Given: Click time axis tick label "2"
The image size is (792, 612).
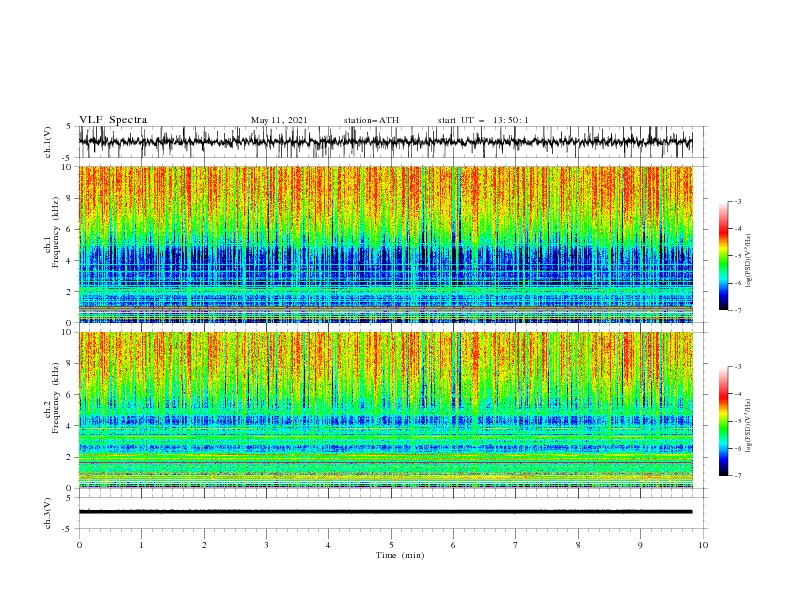Looking at the screenshot, I should [x=204, y=545].
